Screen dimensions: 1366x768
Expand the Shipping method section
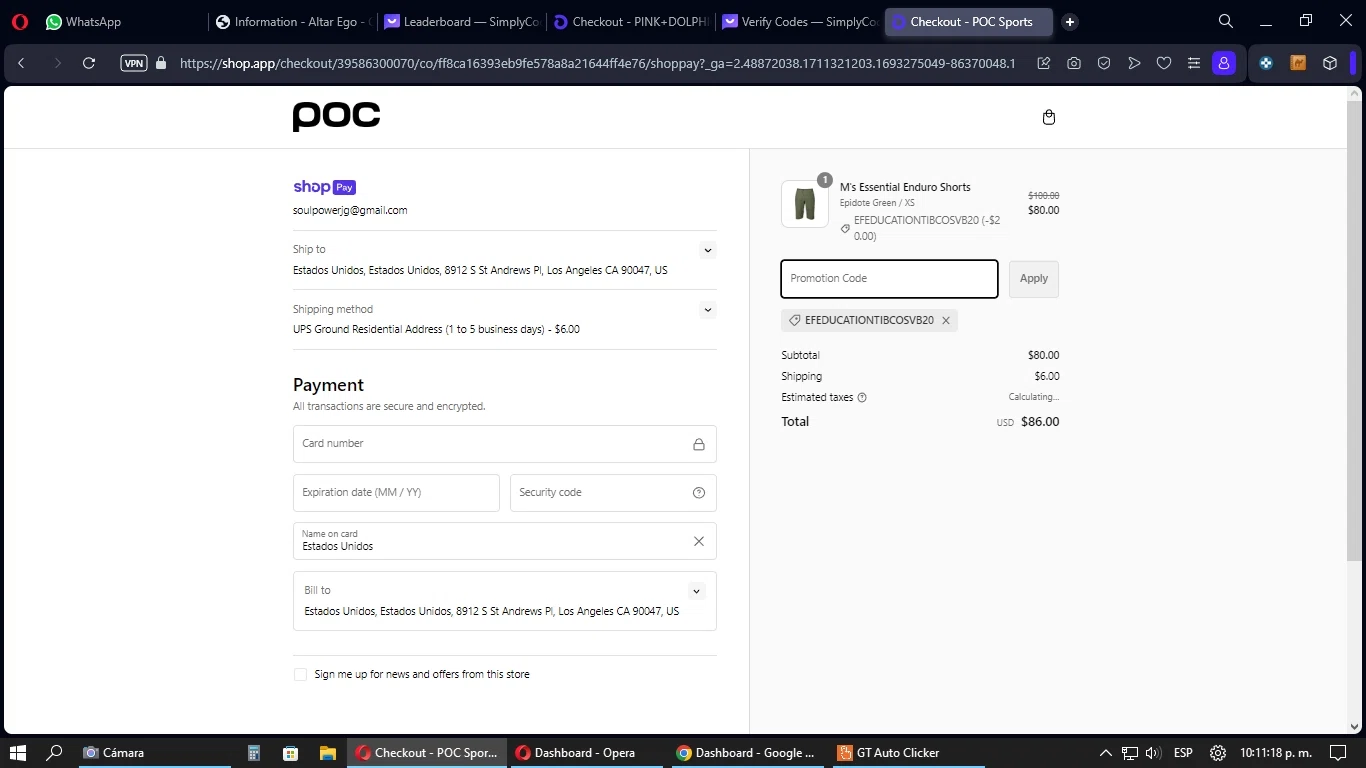(x=708, y=310)
